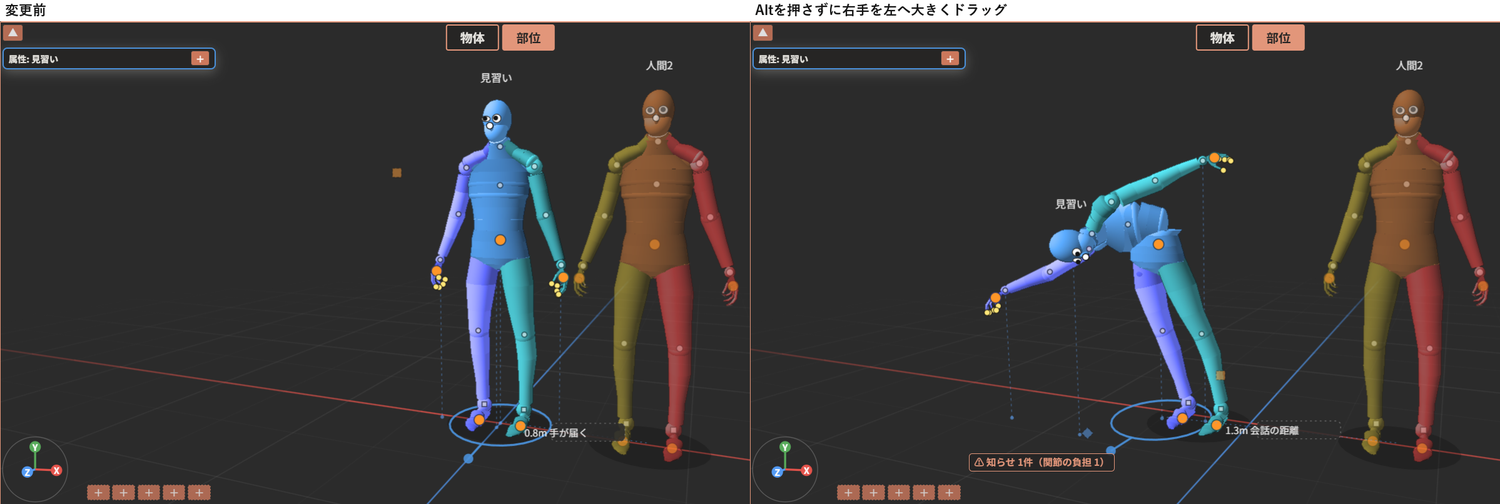Select 見習い's blue right-foot handle in 変更前 panel
Viewport: 1500px width, 504px height.
point(479,420)
